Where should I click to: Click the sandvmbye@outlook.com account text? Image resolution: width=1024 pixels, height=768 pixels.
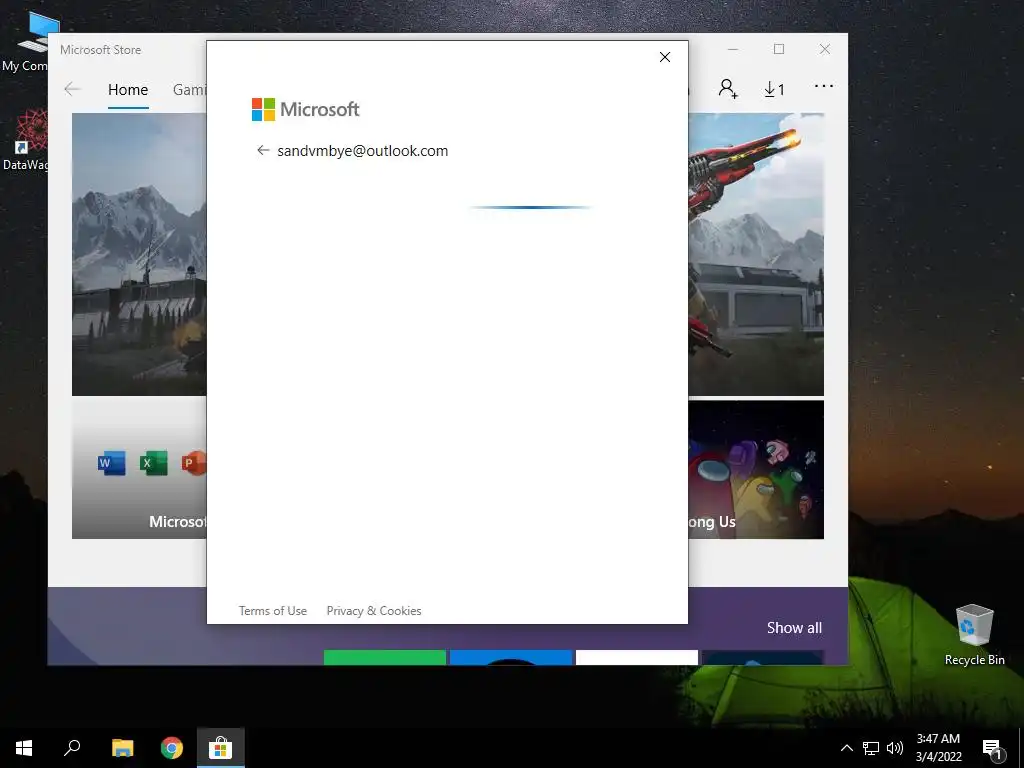(362, 151)
